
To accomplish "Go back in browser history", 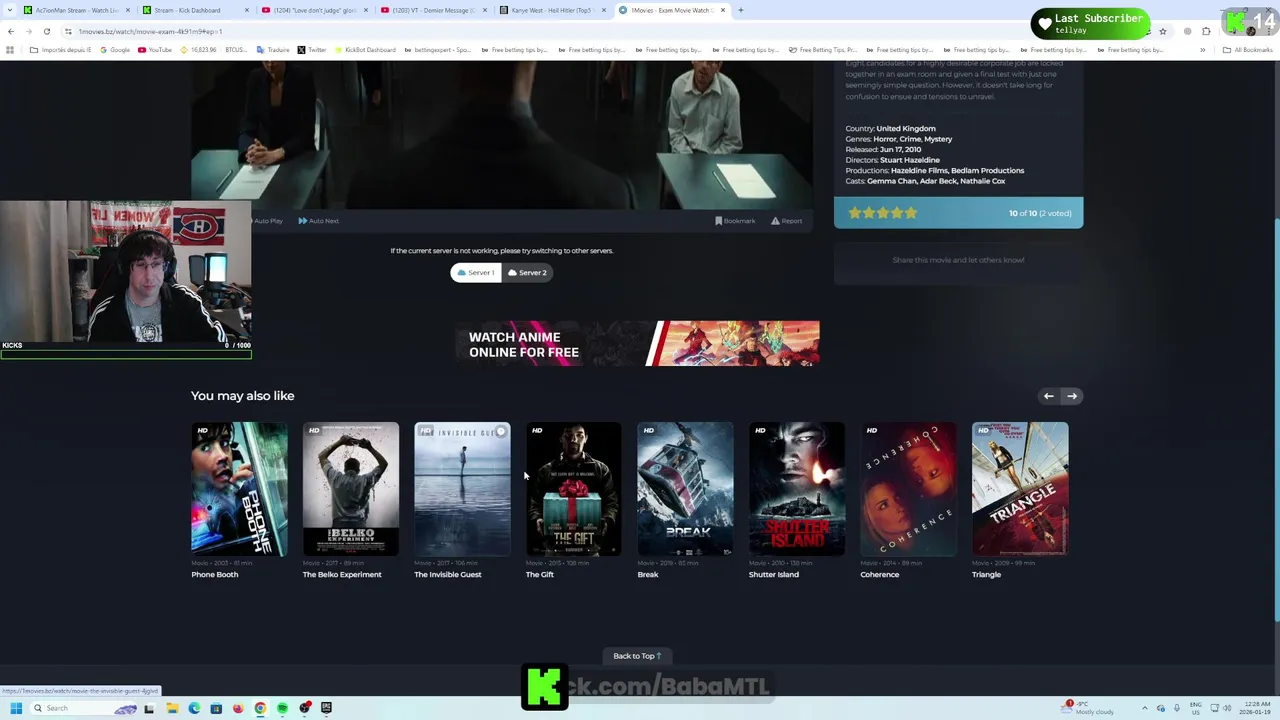I will pyautogui.click(x=11, y=31).
